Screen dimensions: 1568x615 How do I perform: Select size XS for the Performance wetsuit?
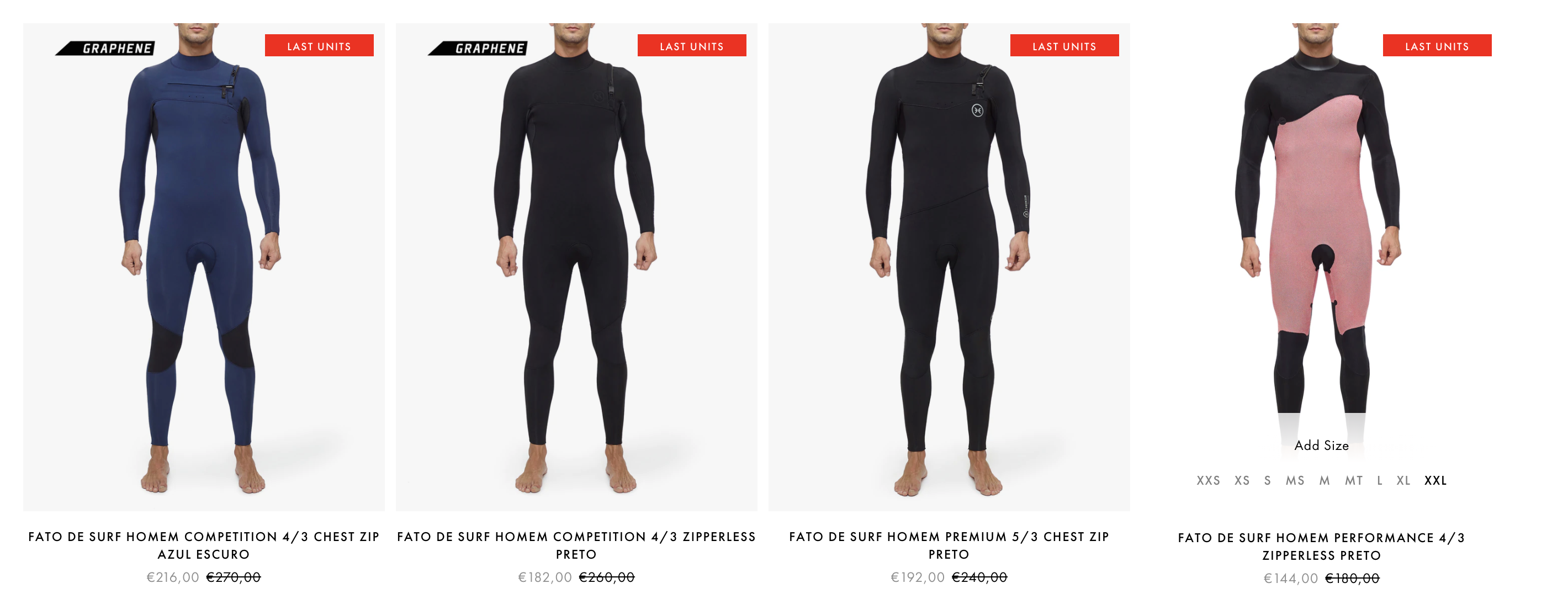coord(1242,480)
